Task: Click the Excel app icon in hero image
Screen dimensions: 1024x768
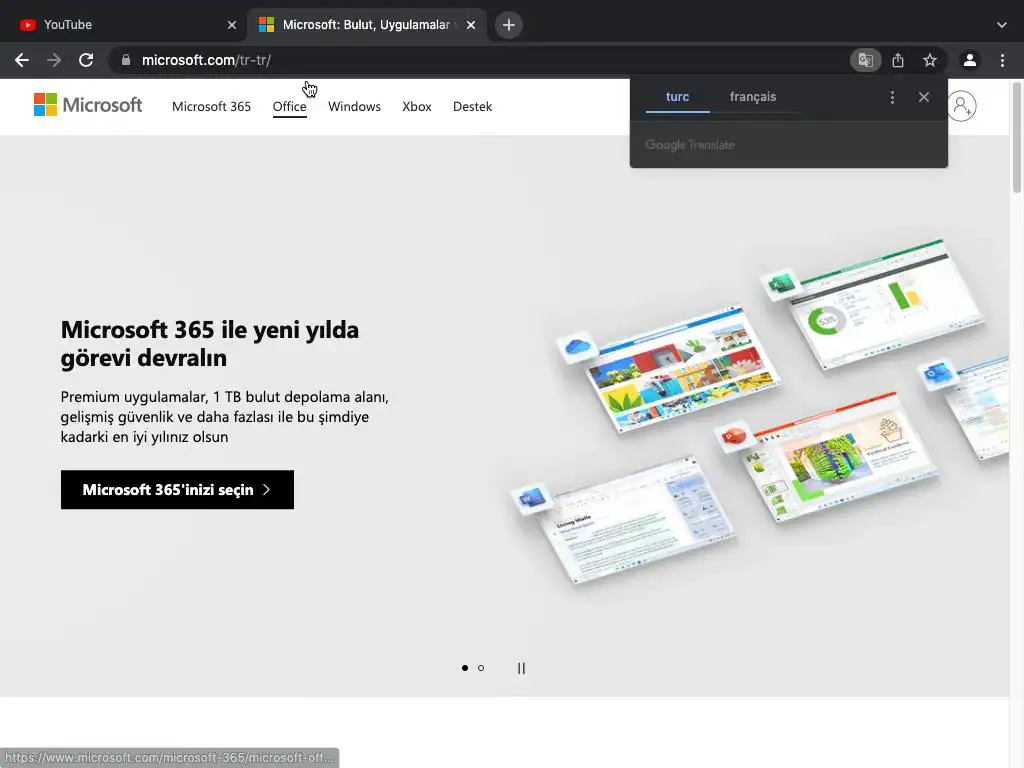Action: [781, 283]
